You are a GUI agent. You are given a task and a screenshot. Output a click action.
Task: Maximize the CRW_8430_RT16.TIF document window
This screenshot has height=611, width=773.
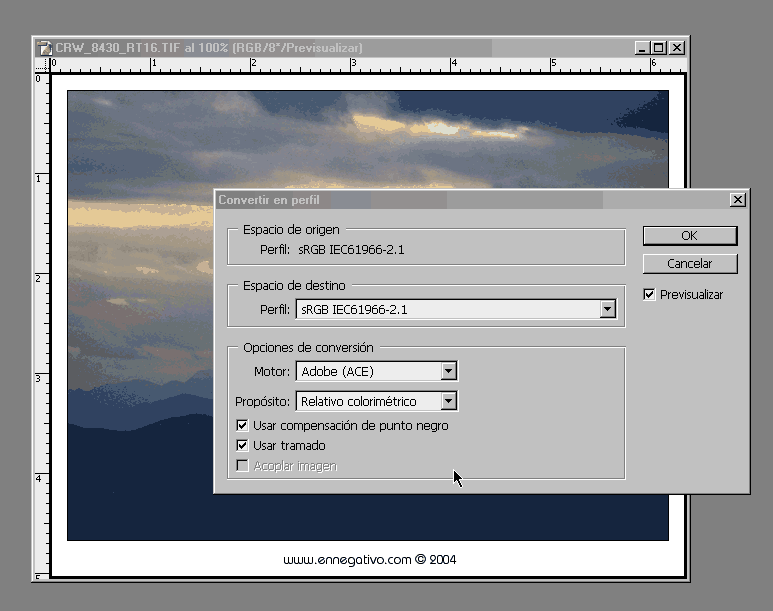coord(658,48)
